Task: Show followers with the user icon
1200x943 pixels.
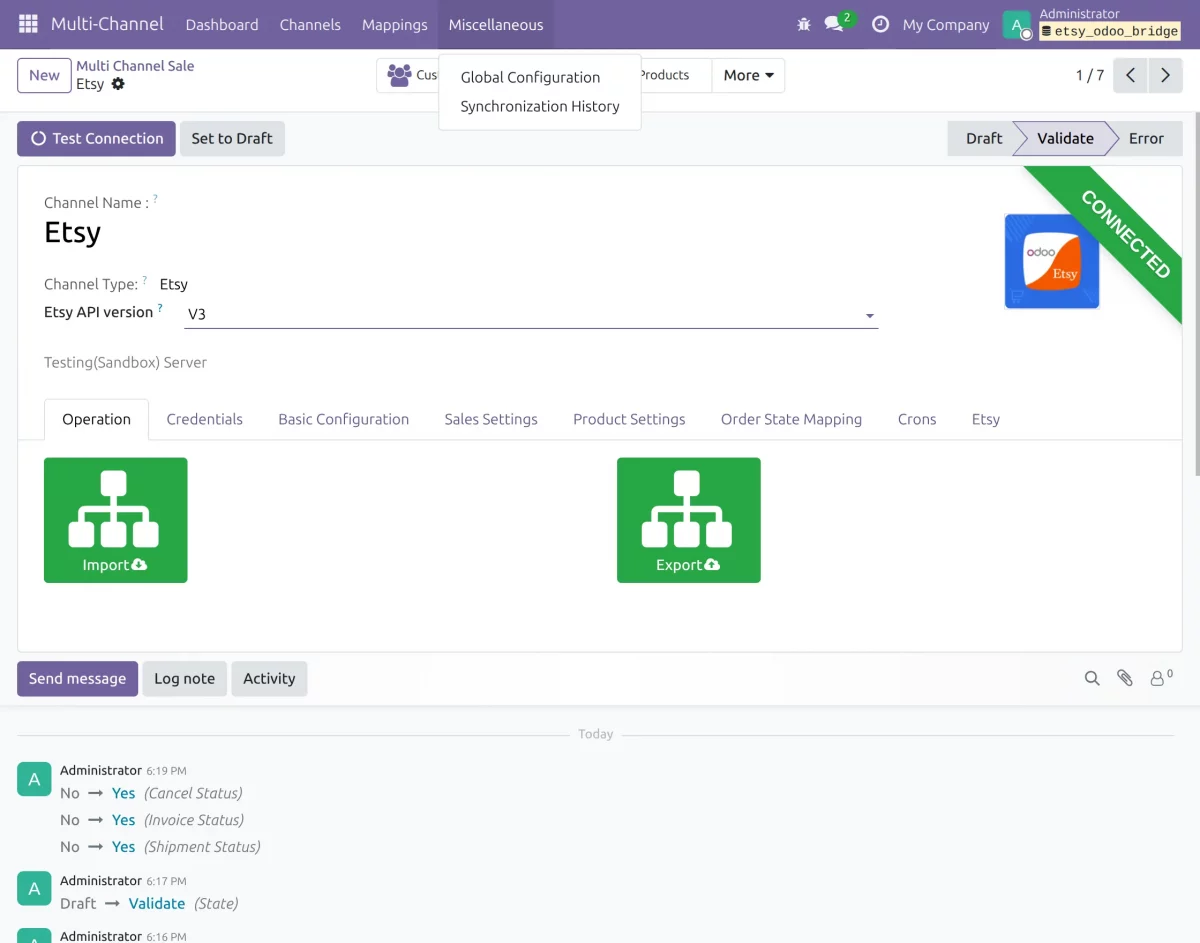Action: [x=1161, y=677]
